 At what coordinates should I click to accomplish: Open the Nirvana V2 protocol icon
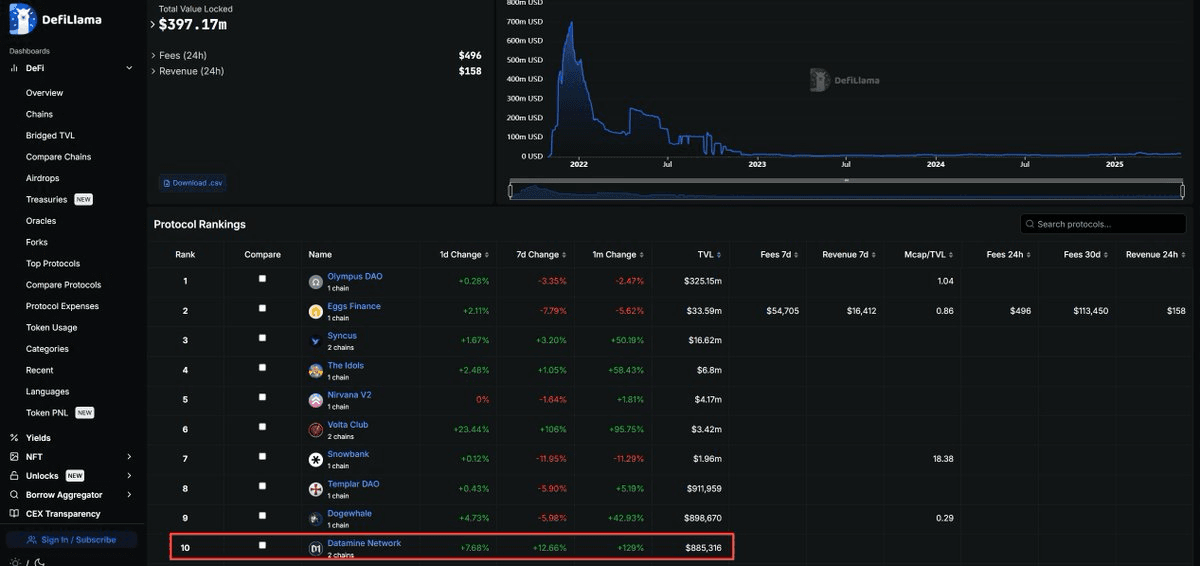[x=316, y=400]
